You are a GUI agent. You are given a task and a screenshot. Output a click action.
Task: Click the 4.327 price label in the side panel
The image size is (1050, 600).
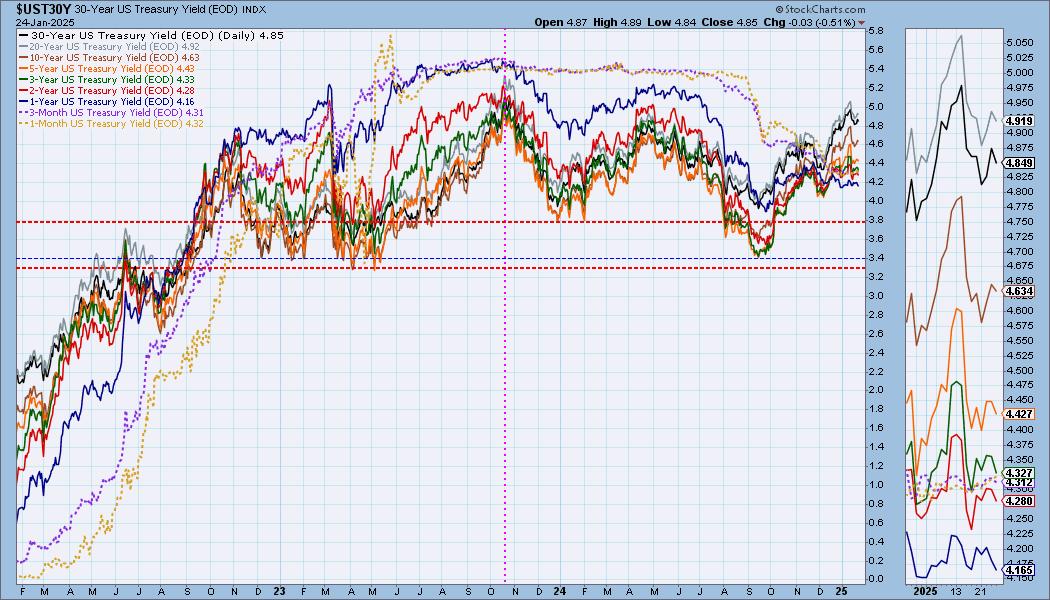click(x=1020, y=473)
